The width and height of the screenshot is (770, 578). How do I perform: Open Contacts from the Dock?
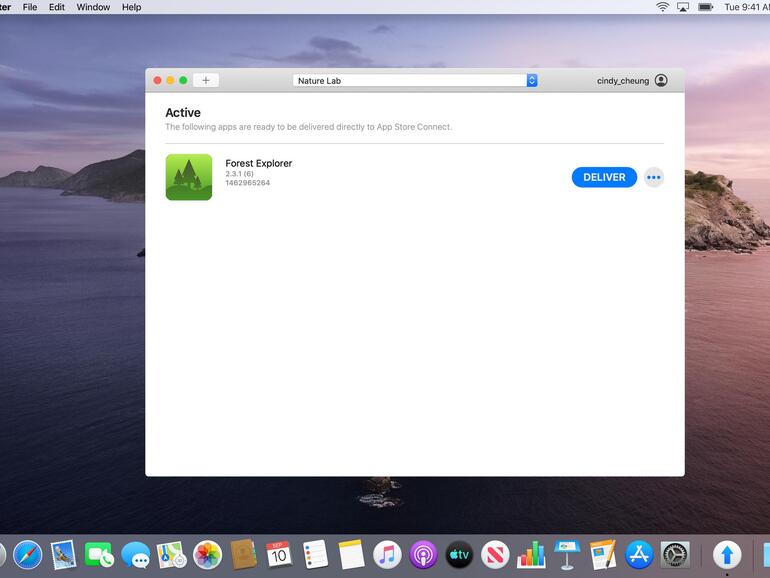(x=244, y=555)
